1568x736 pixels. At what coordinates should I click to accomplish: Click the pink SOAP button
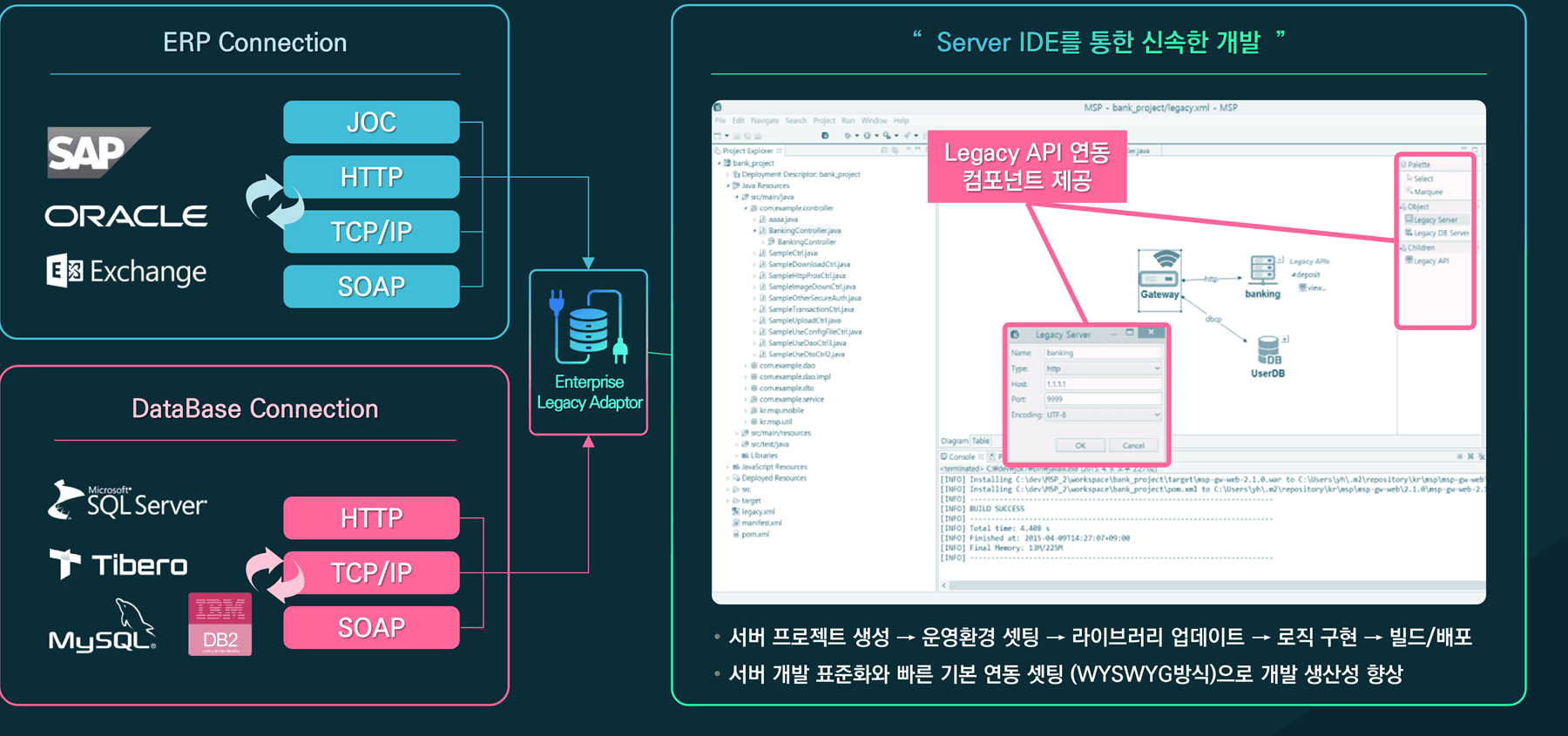[x=371, y=628]
